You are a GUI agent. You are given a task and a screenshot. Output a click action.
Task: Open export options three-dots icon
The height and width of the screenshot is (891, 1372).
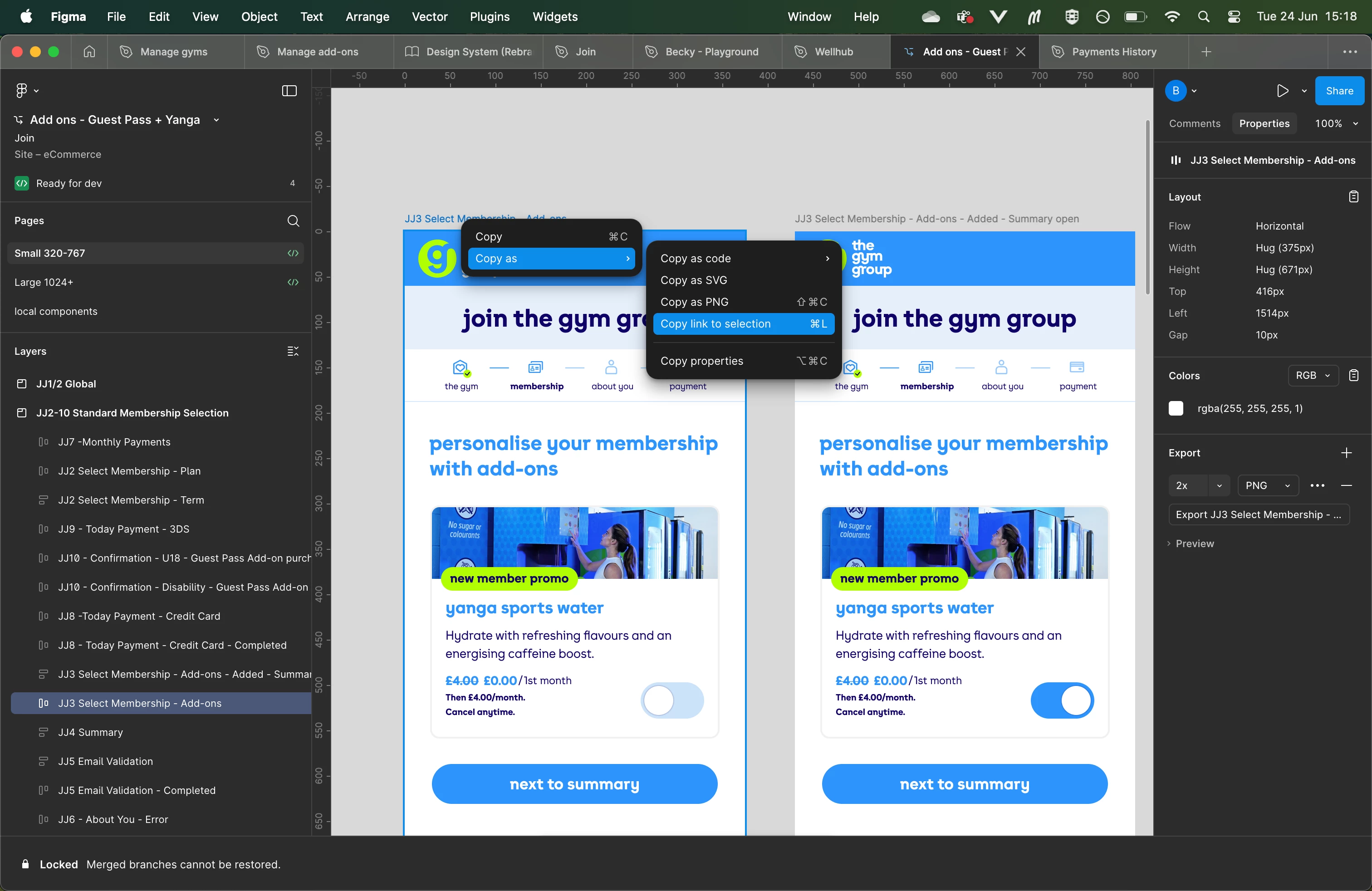click(x=1317, y=485)
